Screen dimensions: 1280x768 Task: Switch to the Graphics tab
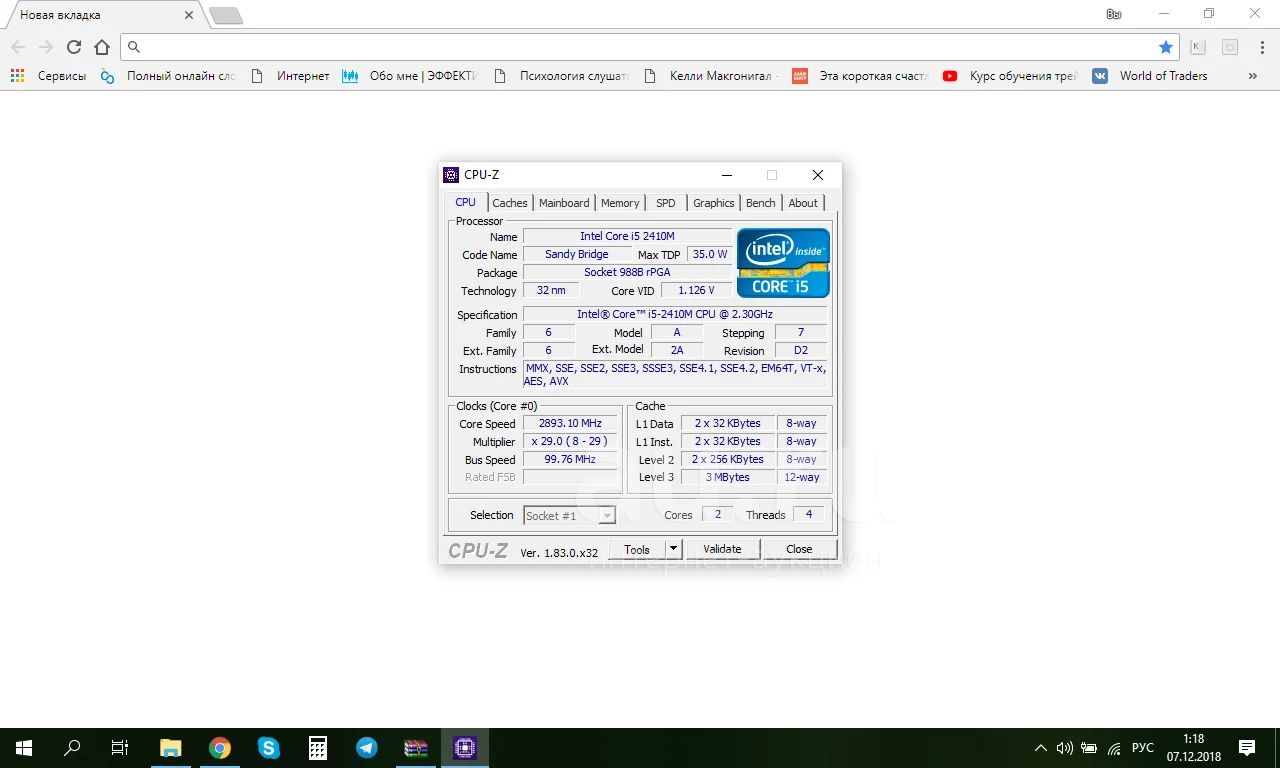point(714,203)
